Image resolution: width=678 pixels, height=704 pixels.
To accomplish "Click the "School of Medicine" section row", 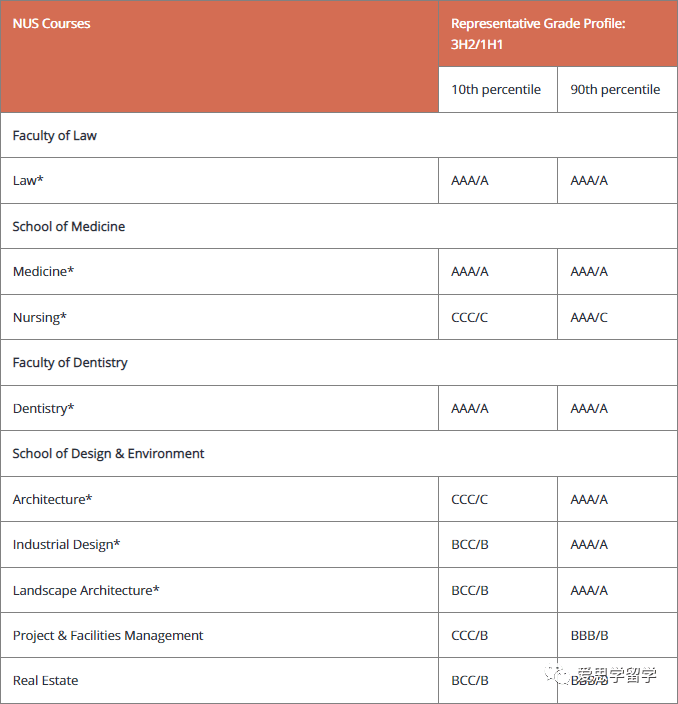I will 339,226.
